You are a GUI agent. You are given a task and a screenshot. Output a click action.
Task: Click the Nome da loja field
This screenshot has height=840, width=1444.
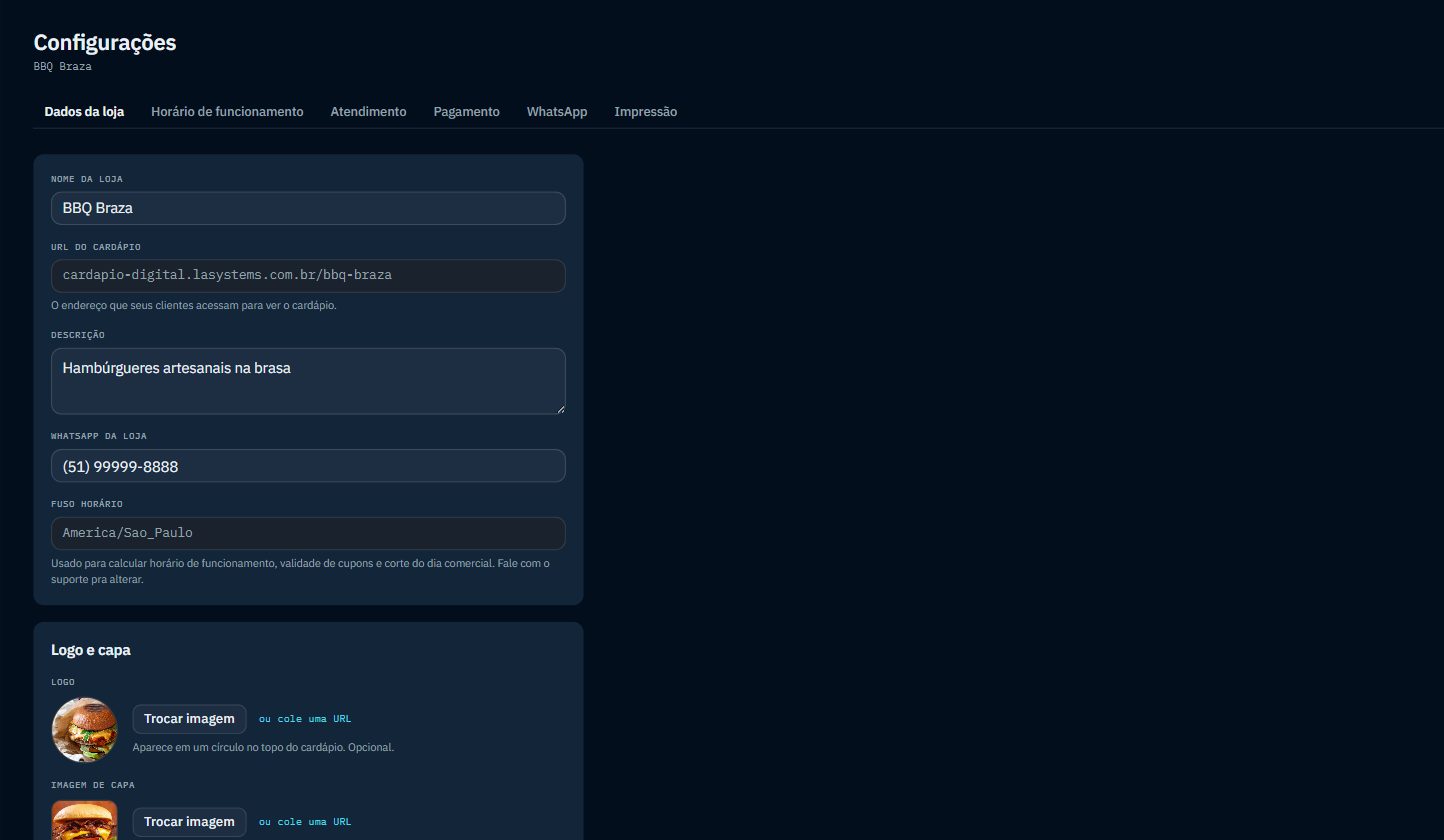(x=308, y=208)
